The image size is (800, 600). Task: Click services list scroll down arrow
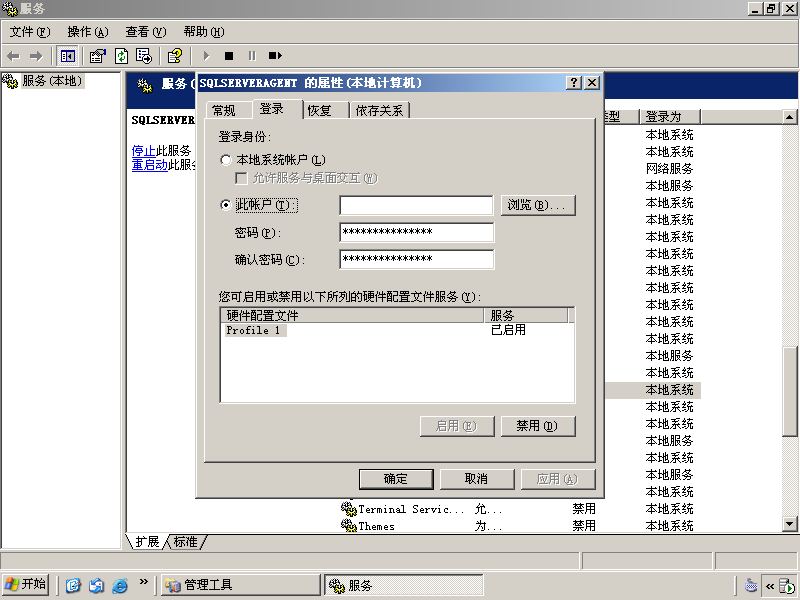[790, 524]
